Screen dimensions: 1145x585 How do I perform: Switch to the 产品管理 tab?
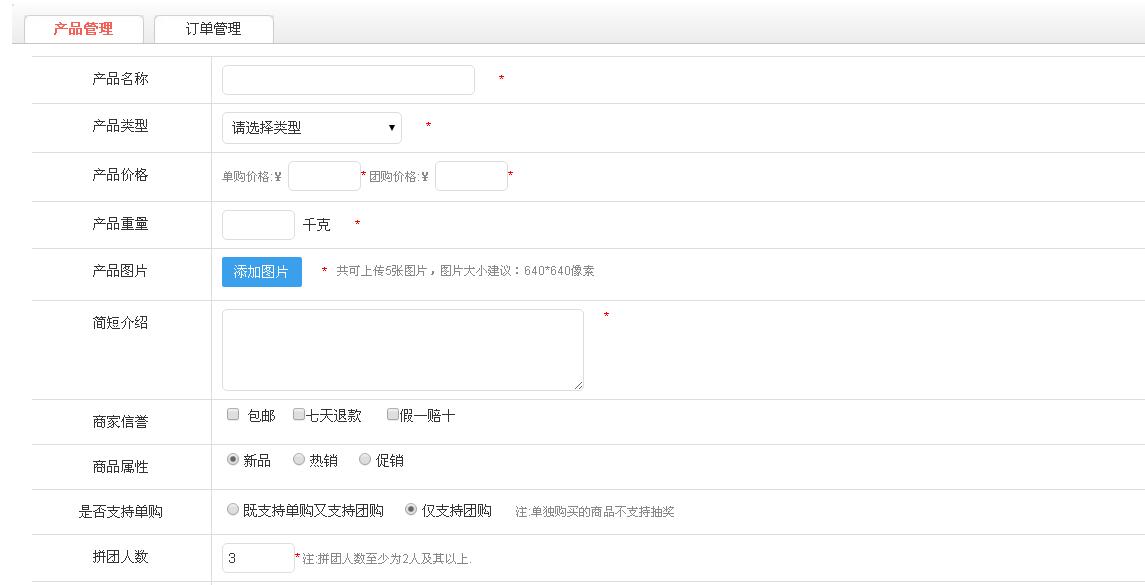pyautogui.click(x=83, y=29)
